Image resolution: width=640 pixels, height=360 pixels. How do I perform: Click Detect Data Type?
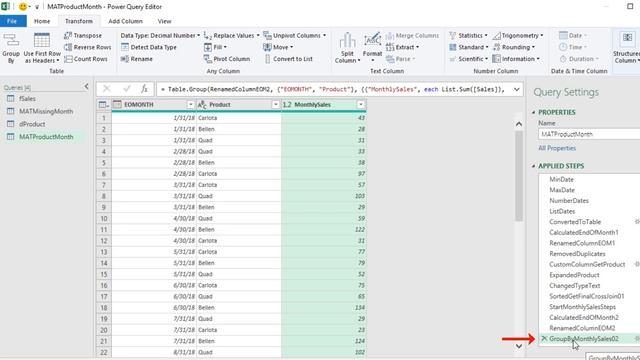149,47
